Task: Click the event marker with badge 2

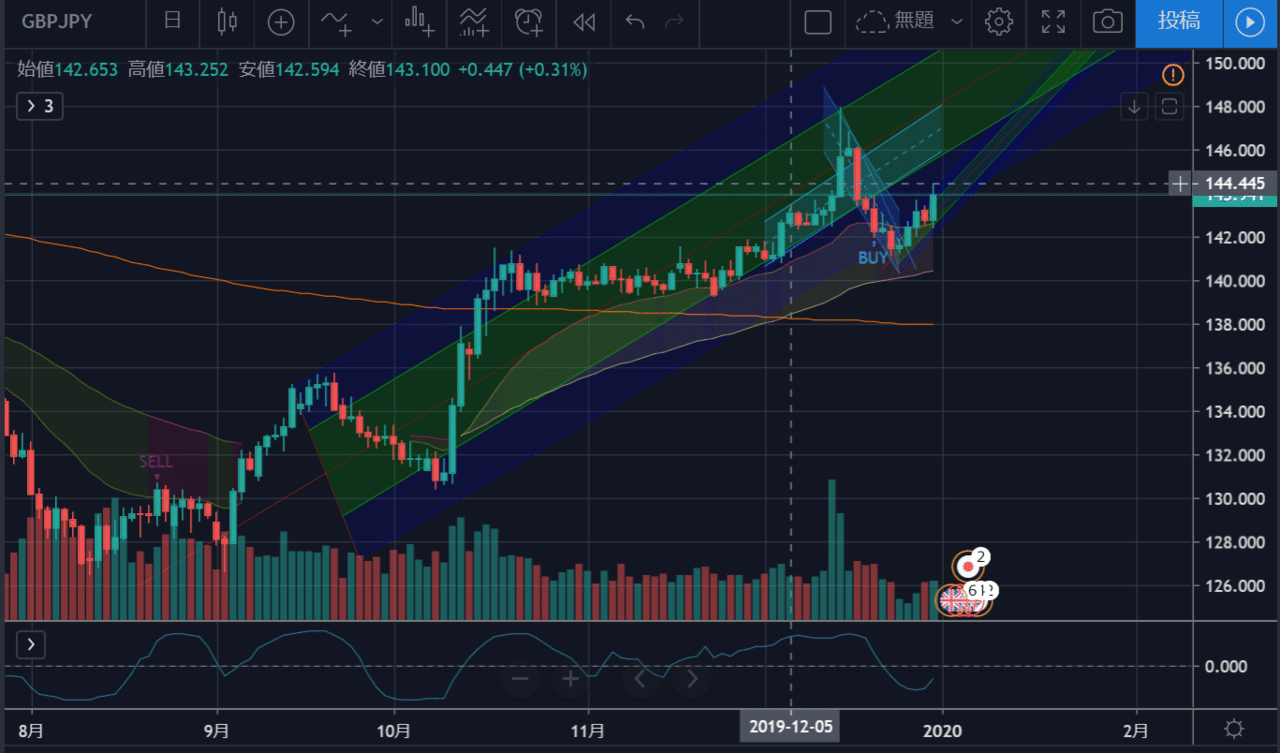Action: pos(968,566)
